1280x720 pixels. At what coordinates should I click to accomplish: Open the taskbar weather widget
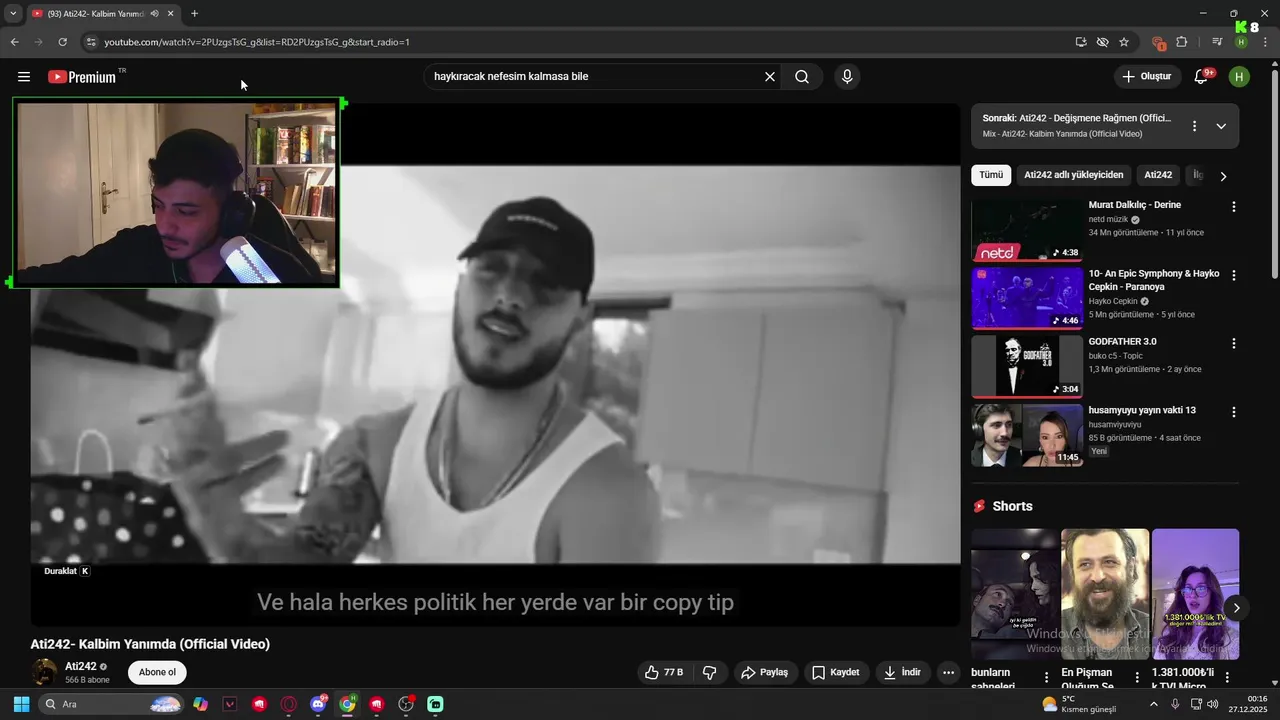point(1080,704)
